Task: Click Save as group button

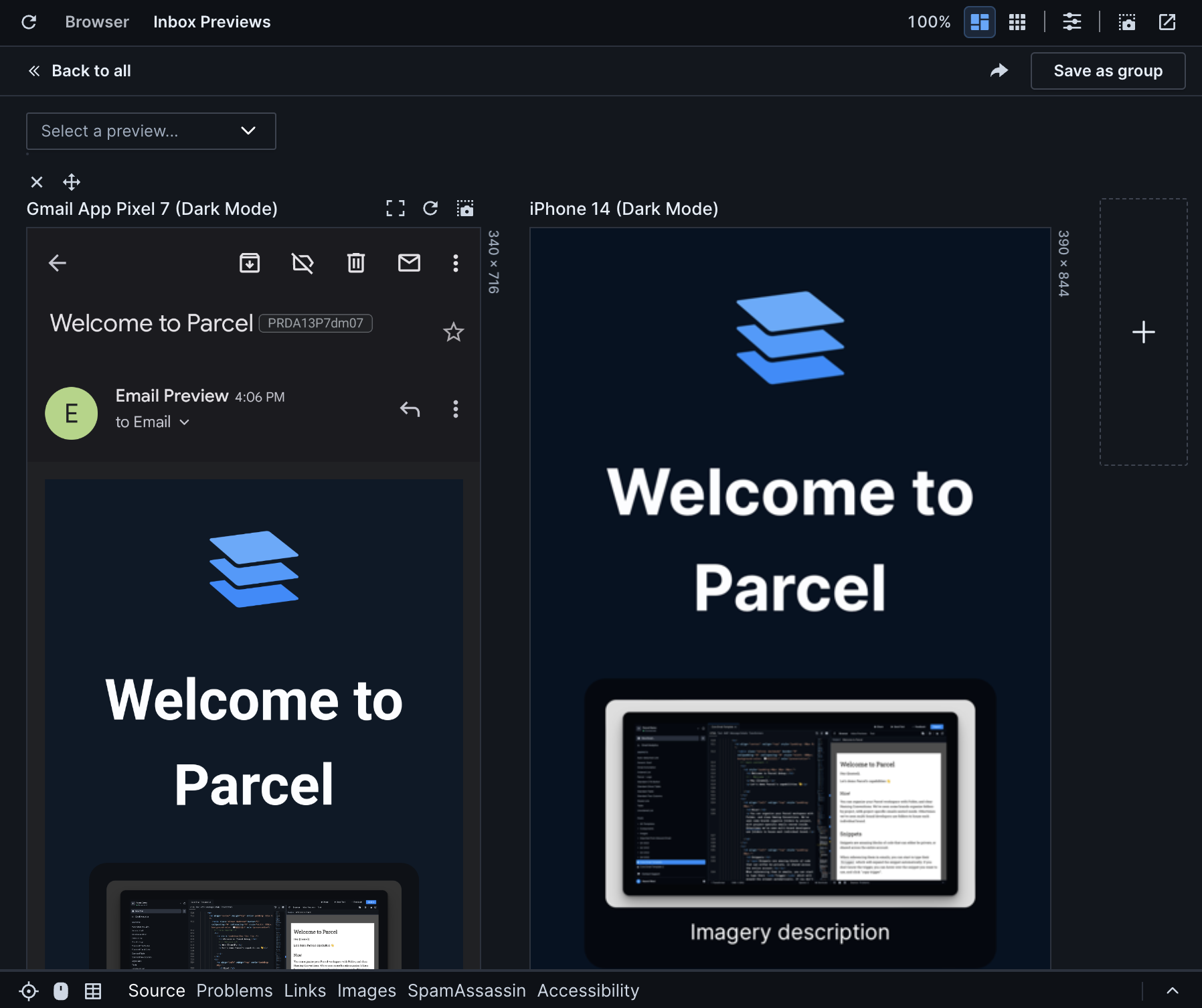Action: pyautogui.click(x=1108, y=71)
